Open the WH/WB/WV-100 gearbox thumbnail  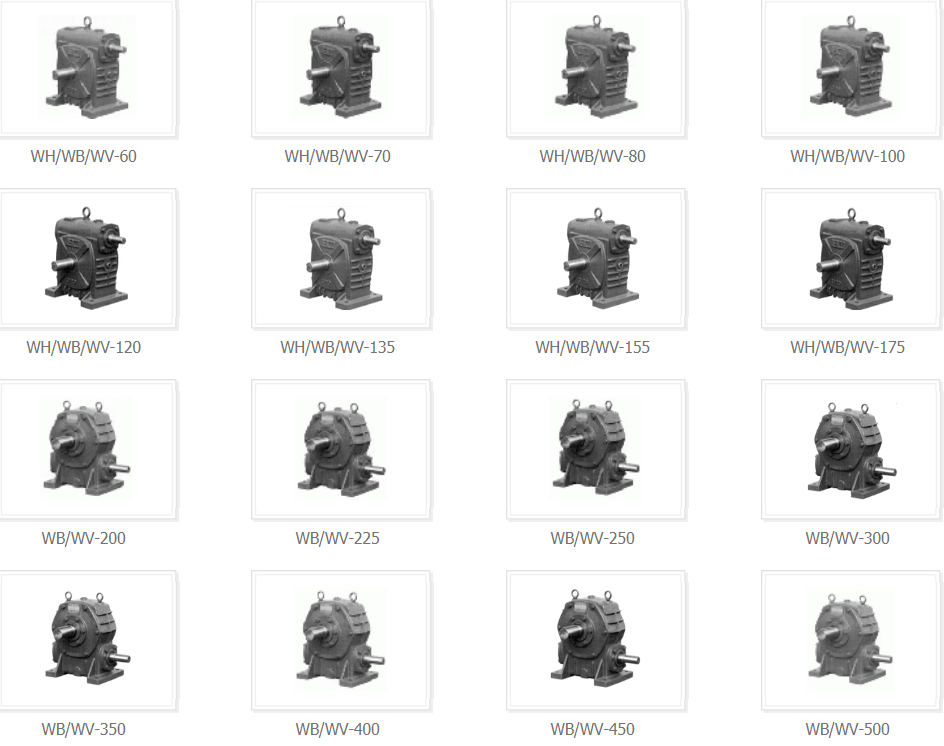851,69
